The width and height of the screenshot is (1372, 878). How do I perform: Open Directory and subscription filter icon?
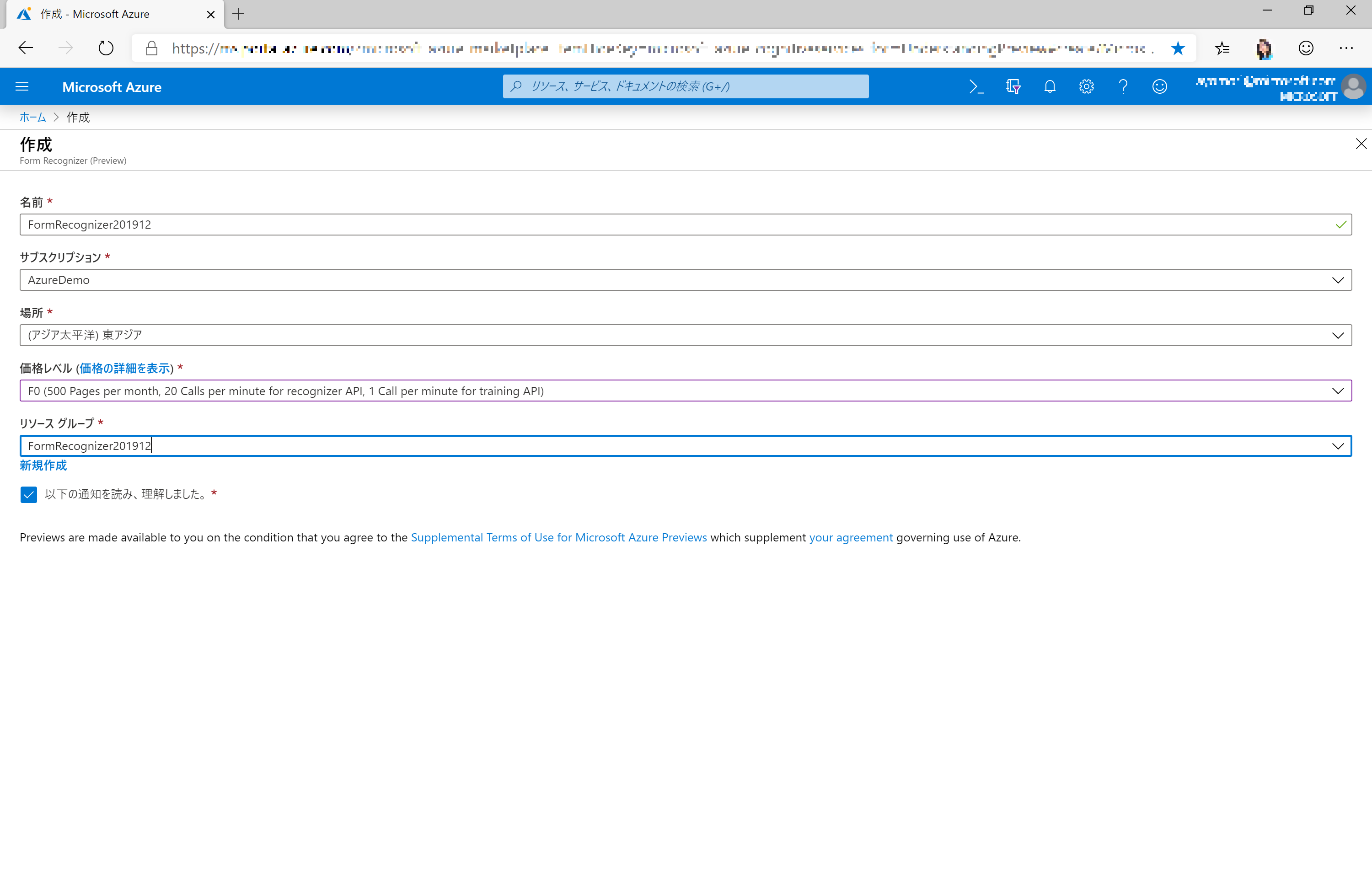1013,87
